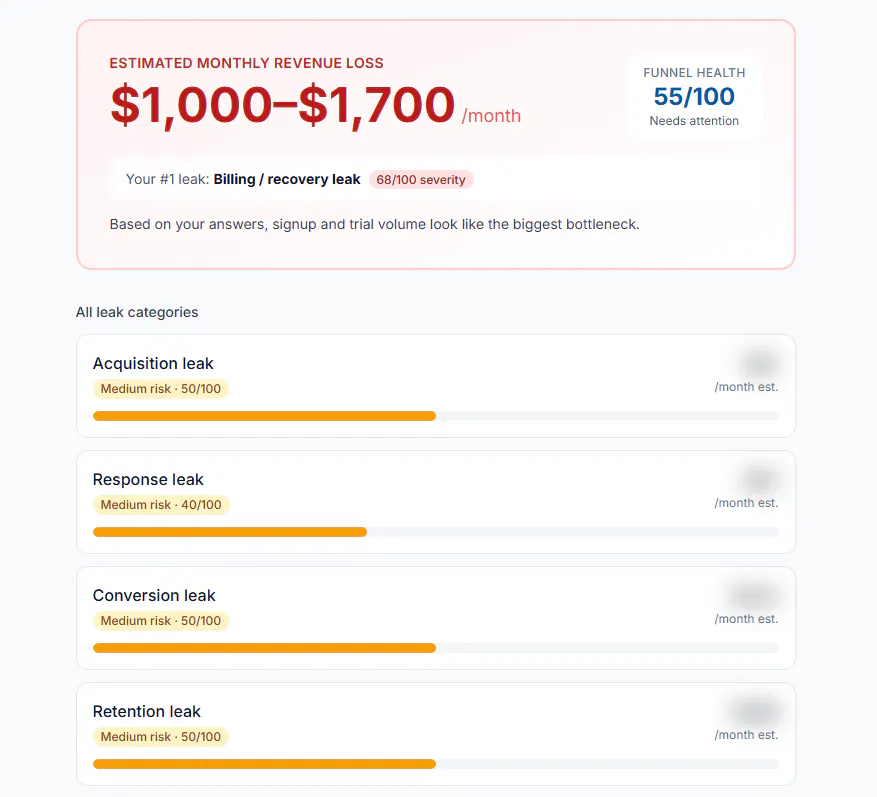Click the Conversion leak orange progress bar
877x797 pixels.
264,648
